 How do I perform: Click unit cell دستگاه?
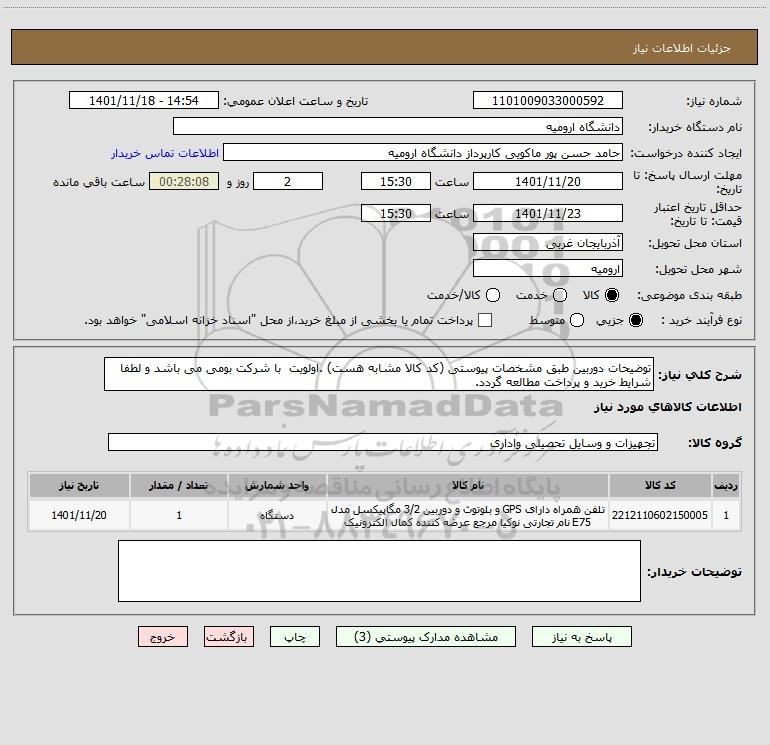click(277, 515)
